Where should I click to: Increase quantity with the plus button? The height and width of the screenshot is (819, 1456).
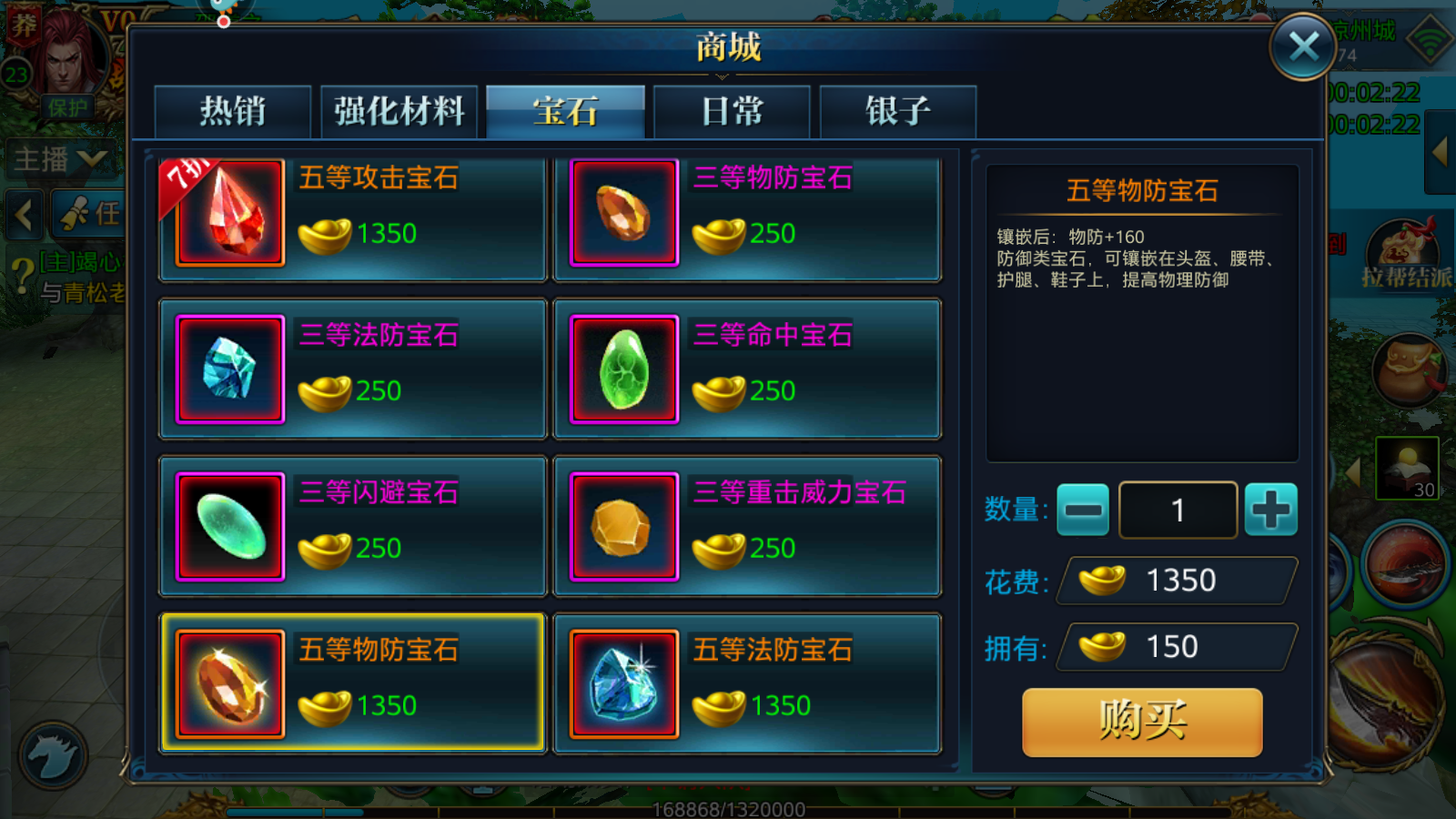point(1271,510)
